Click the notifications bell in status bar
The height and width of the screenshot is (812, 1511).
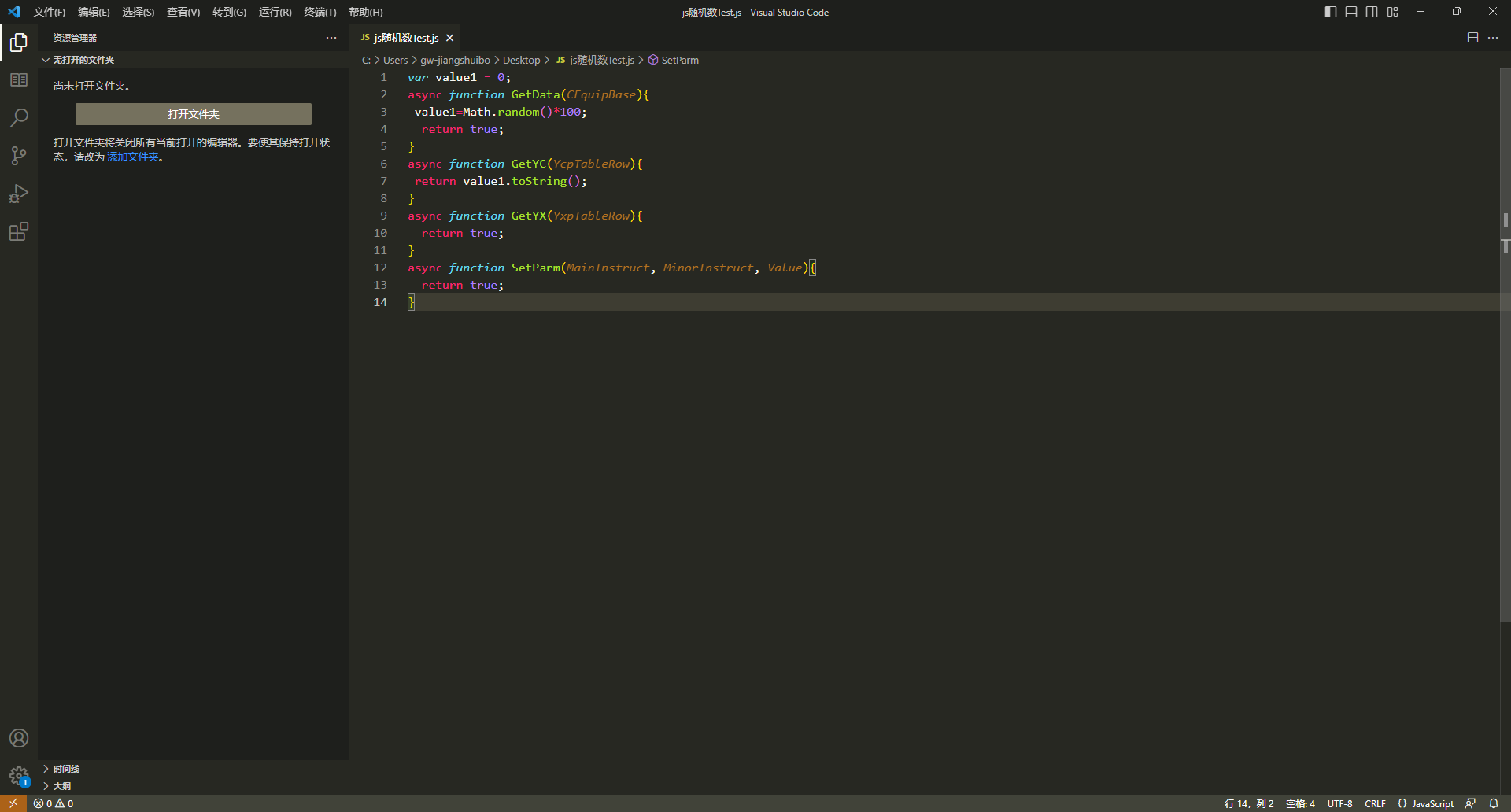[x=1494, y=803]
